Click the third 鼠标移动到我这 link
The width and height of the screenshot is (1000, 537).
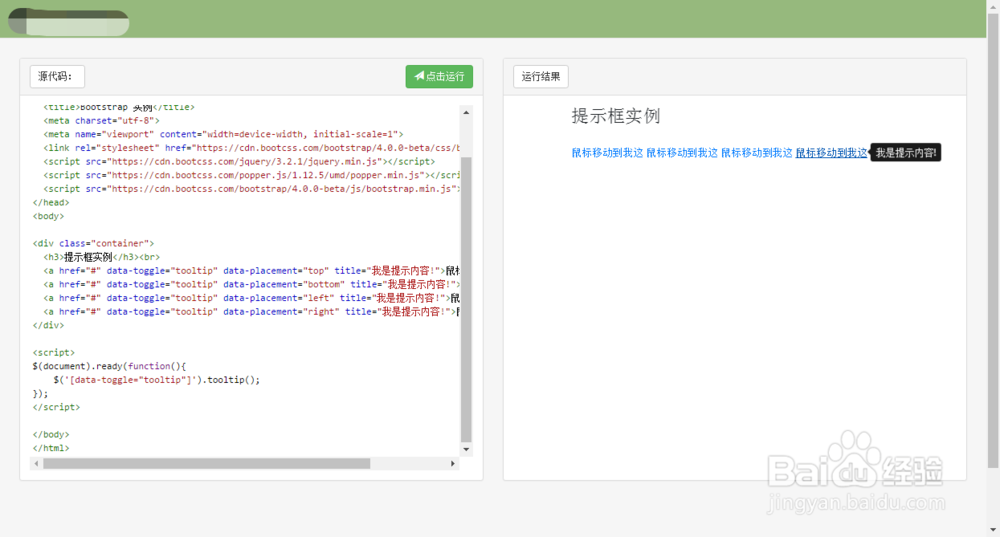pyautogui.click(x=756, y=153)
